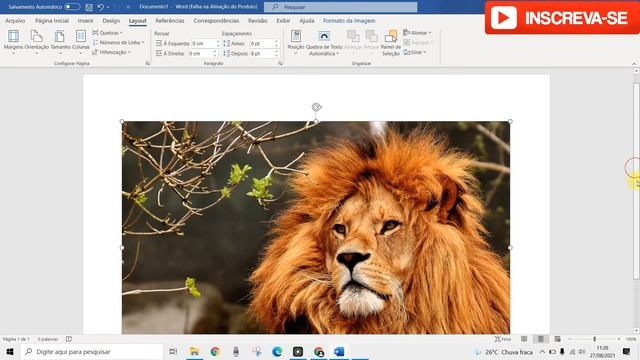The width and height of the screenshot is (640, 360).
Task: Open the Margens page margins menu
Action: coord(13,42)
